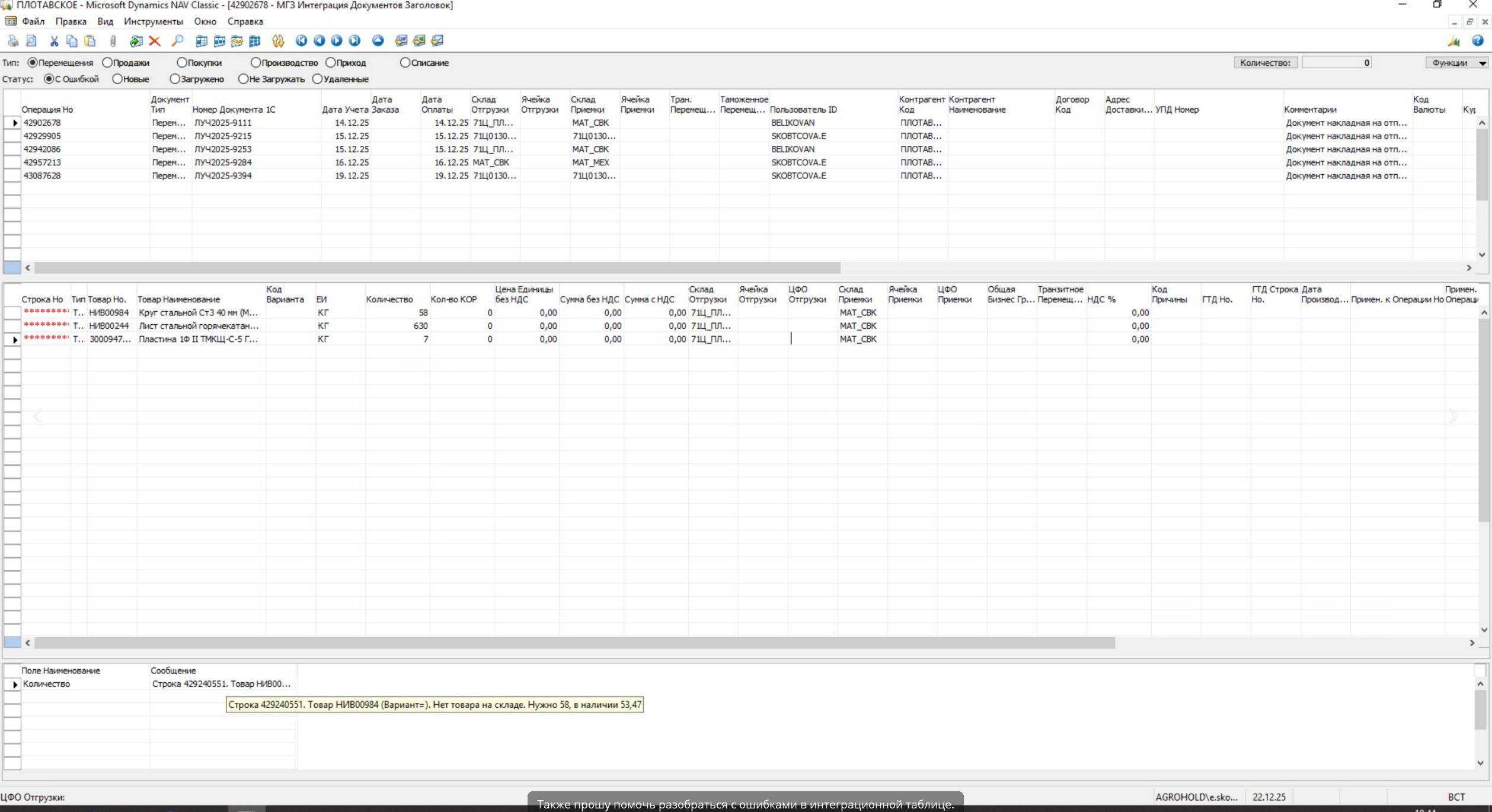Select the Загружено status radio button

tap(175, 79)
